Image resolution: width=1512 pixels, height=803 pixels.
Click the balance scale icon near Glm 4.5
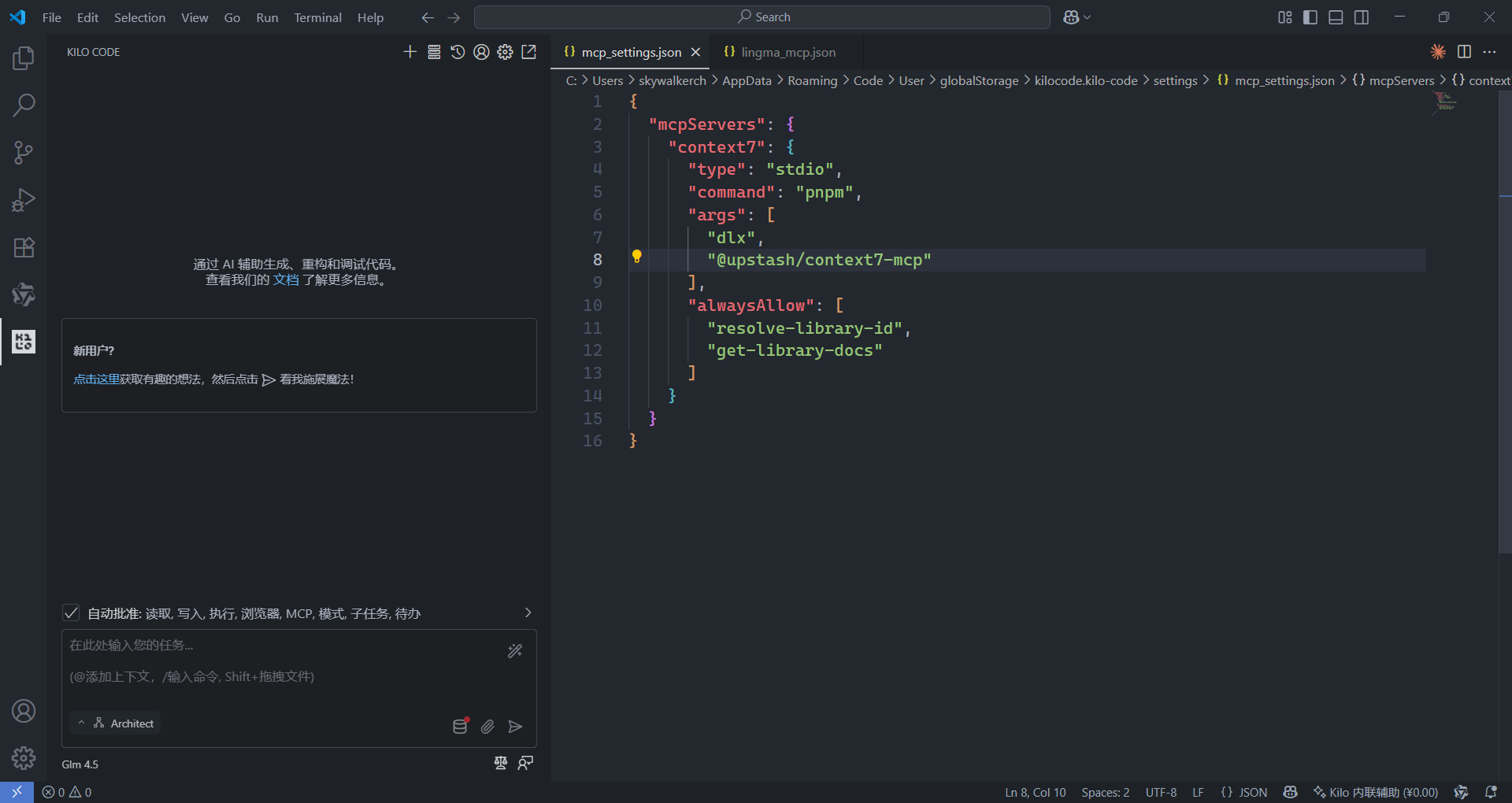501,763
